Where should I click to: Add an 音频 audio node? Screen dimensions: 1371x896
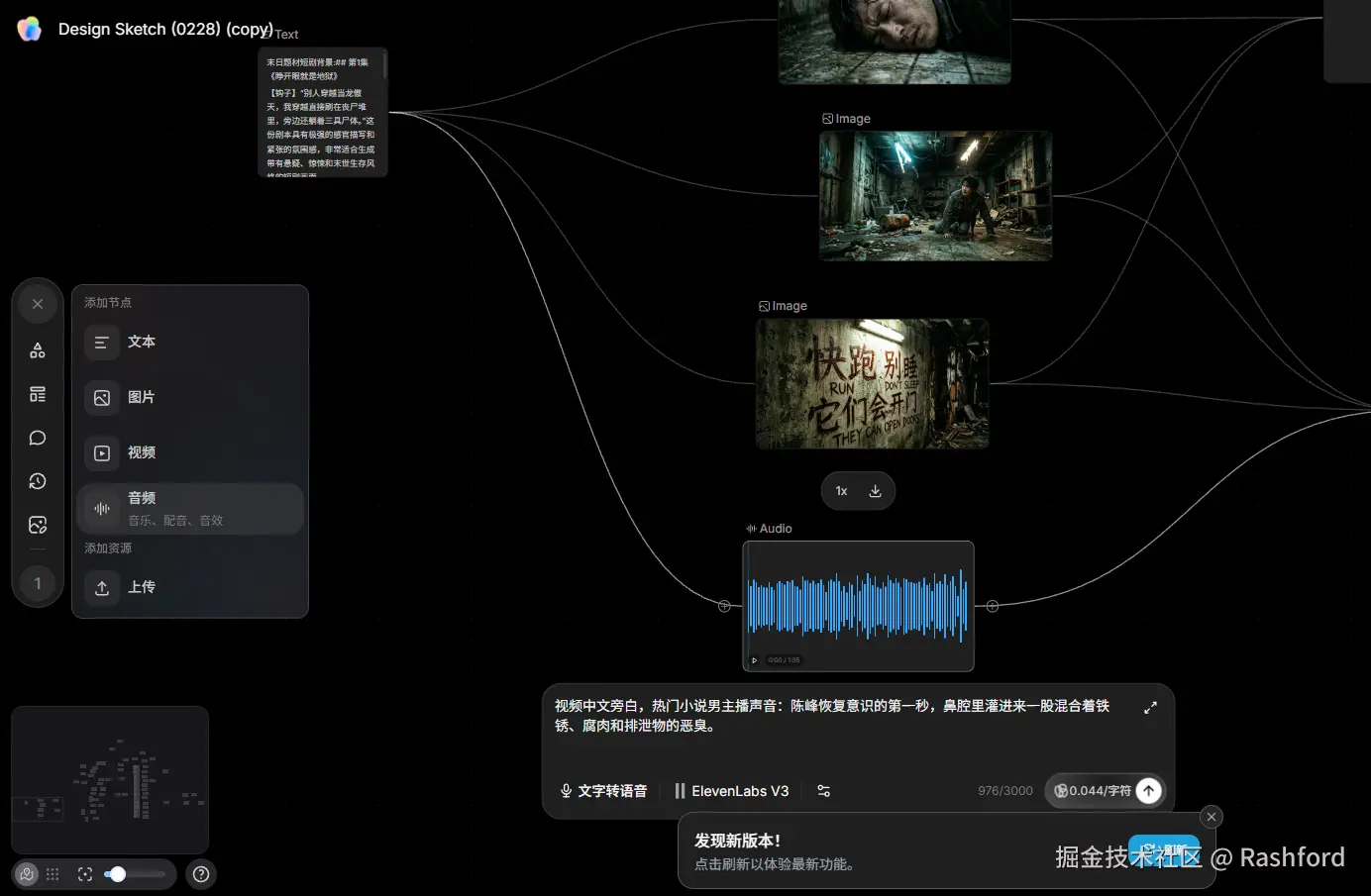(190, 509)
